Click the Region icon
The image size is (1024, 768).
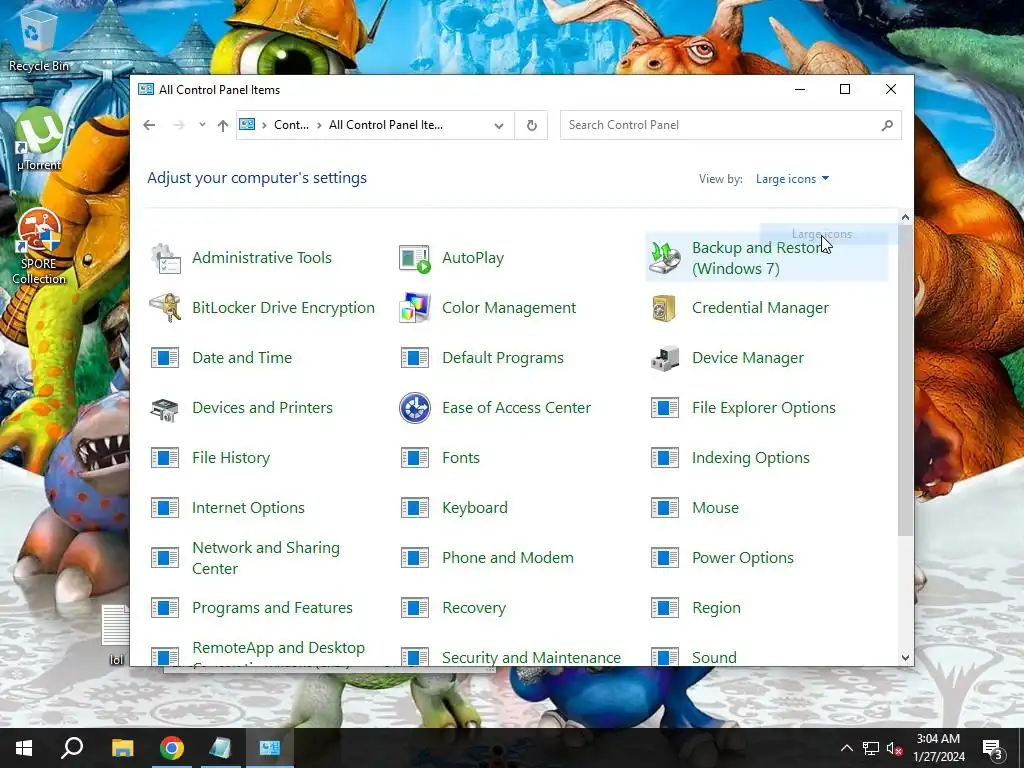(x=665, y=608)
